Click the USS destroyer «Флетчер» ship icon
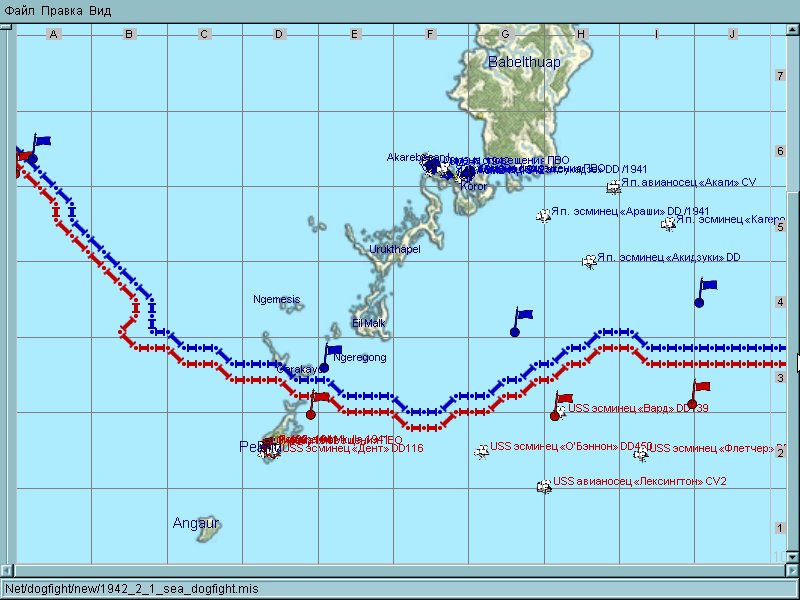 (641, 453)
